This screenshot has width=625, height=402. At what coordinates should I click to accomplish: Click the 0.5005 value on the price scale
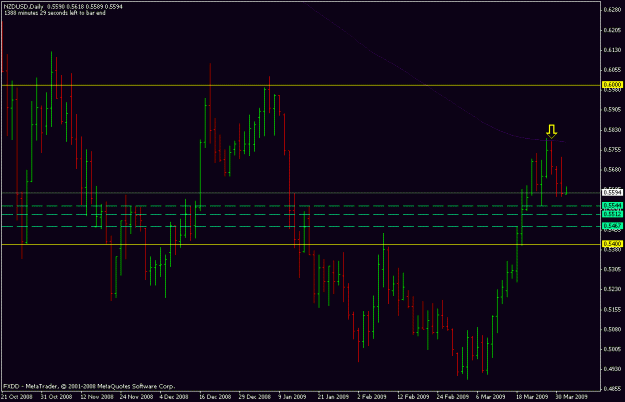(x=612, y=349)
